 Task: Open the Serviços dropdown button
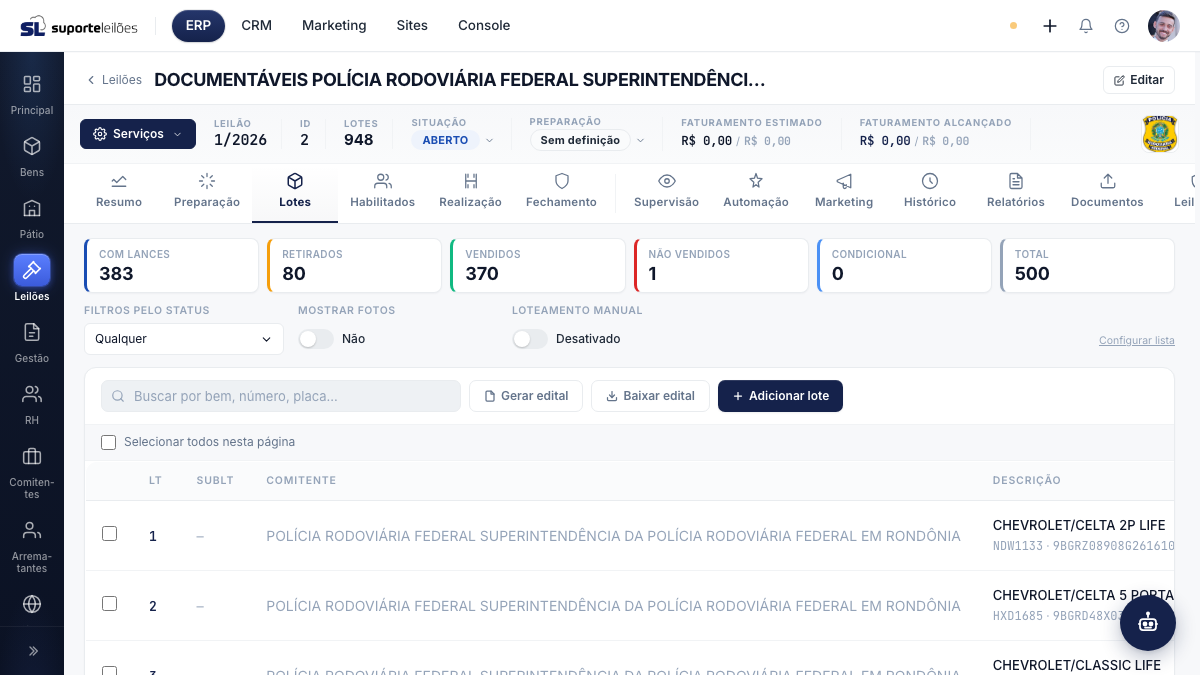point(138,134)
